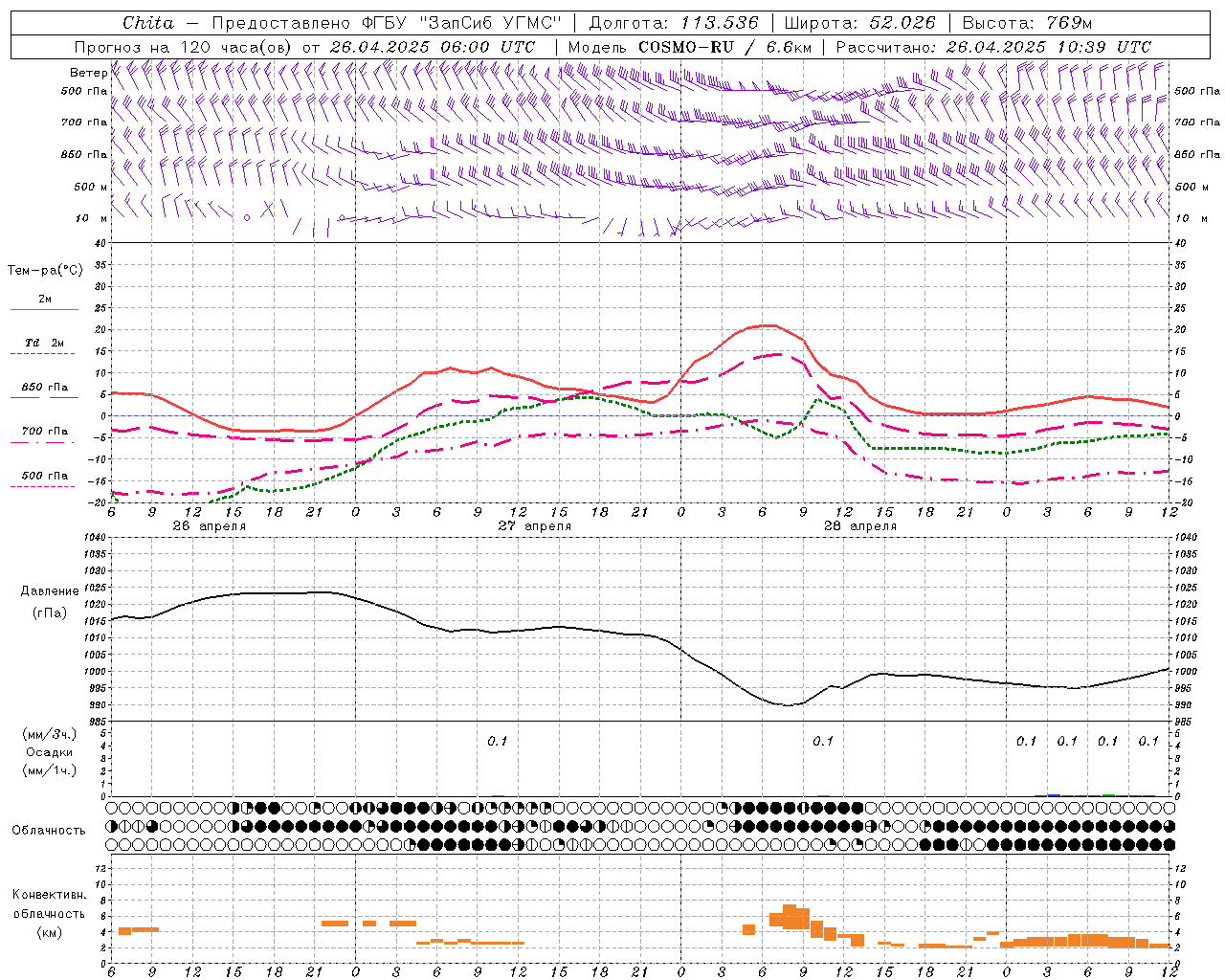
Task: Click the pressure curve minimum near 990 гПа
Action: [788, 704]
